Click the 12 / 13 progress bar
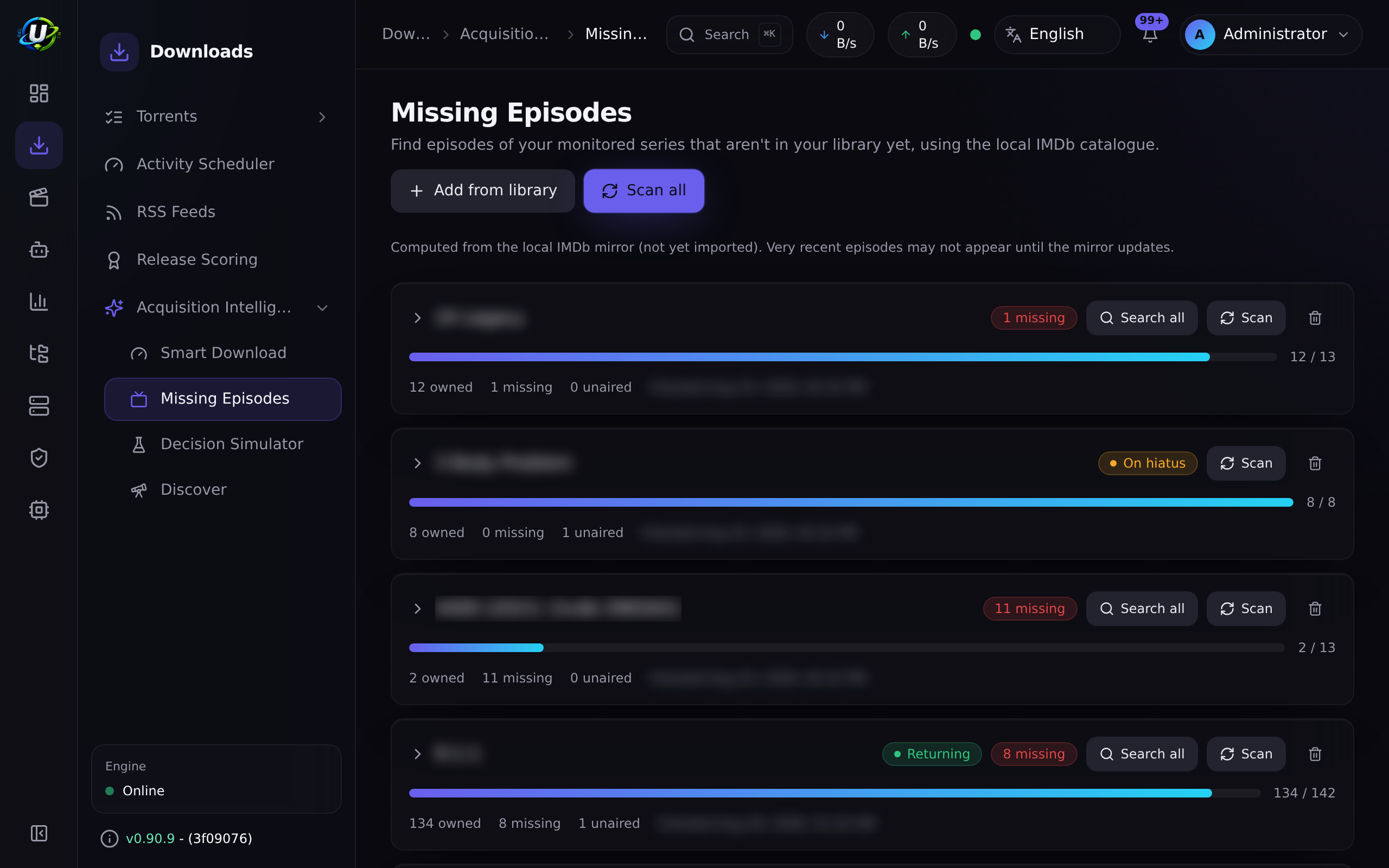 843,357
